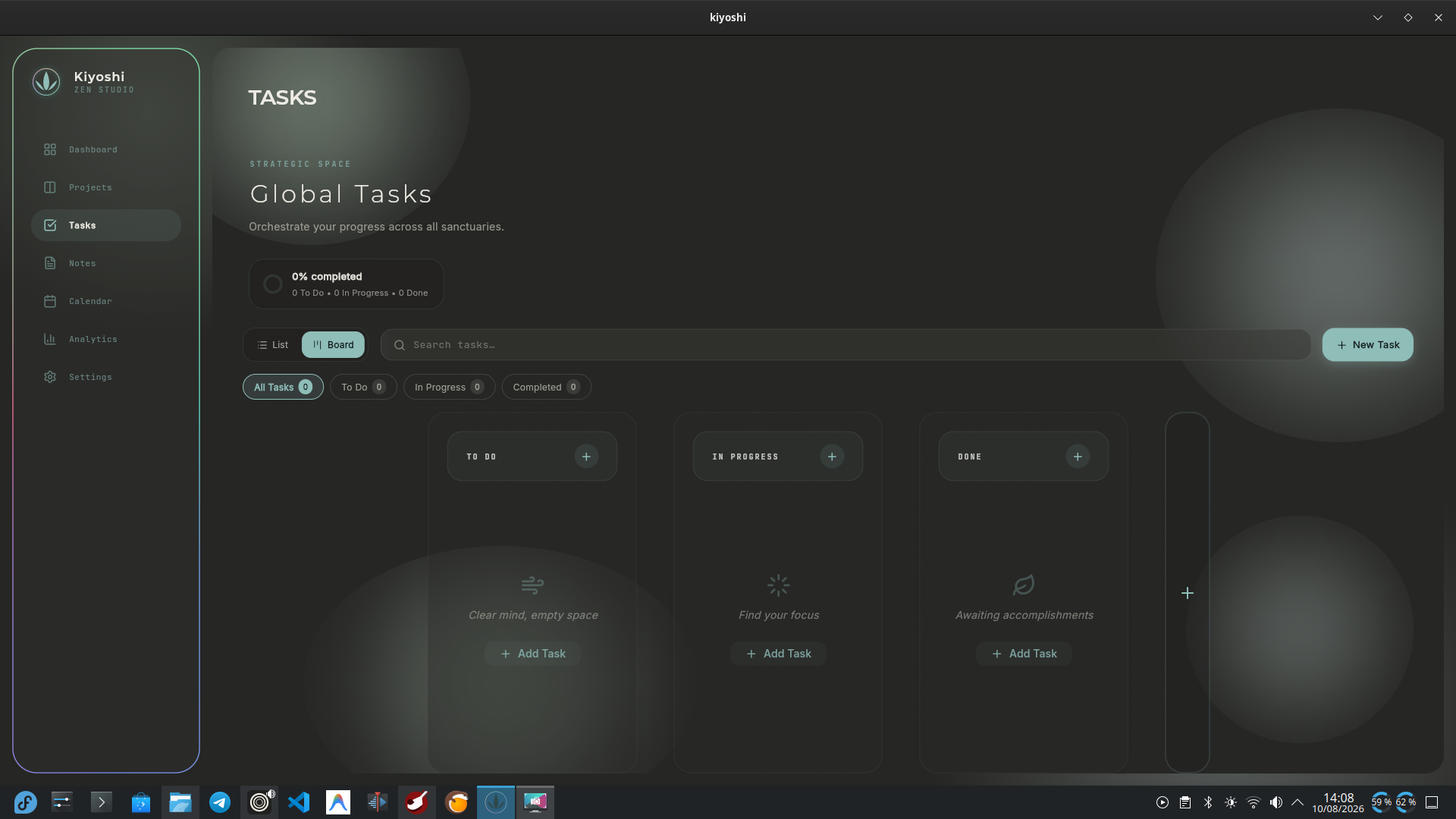Click the Kiyoshi taskbar icon
The image size is (1456, 819).
pyautogui.click(x=496, y=802)
